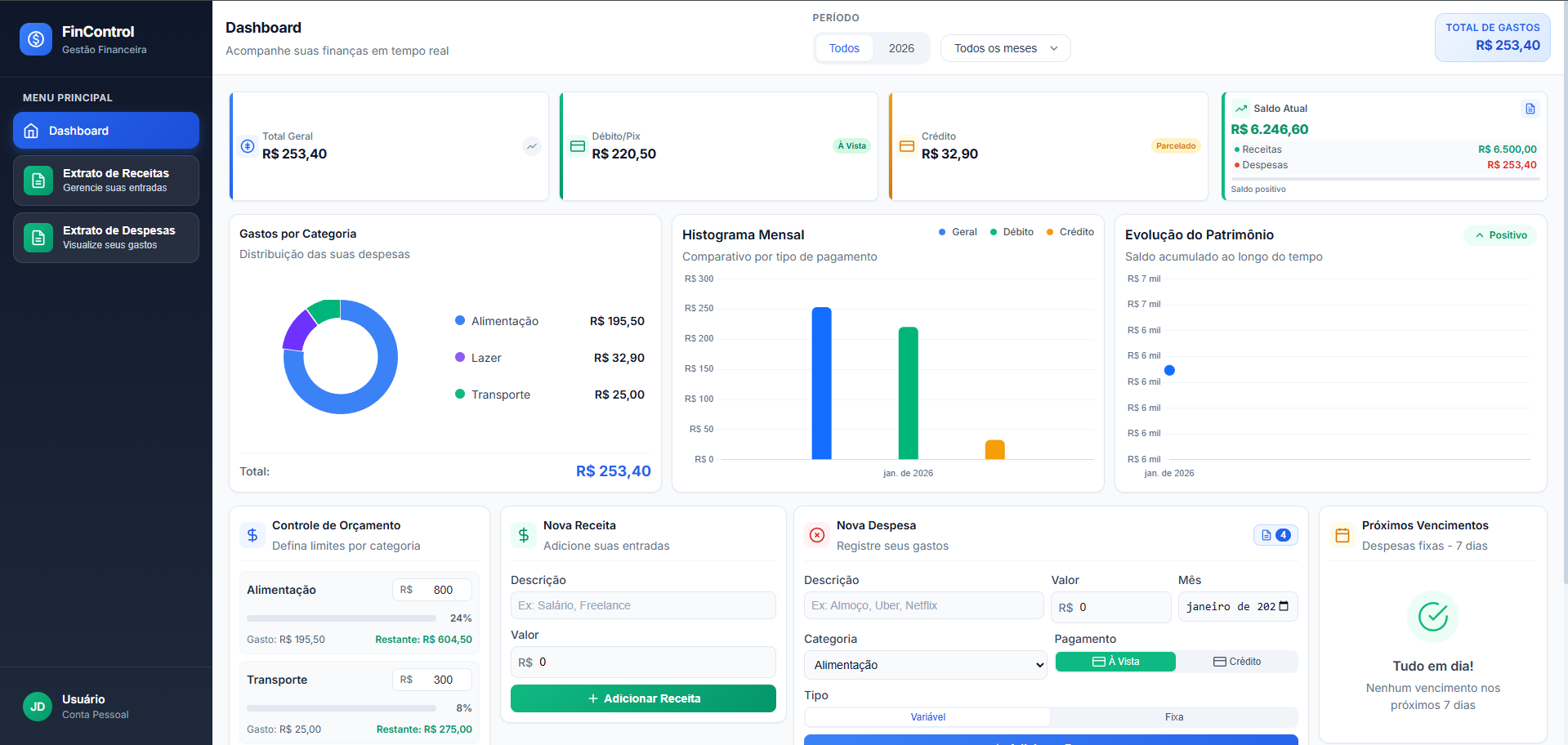Click the dollar icon in Controle de Orçamento
The height and width of the screenshot is (745, 1568).
252,535
